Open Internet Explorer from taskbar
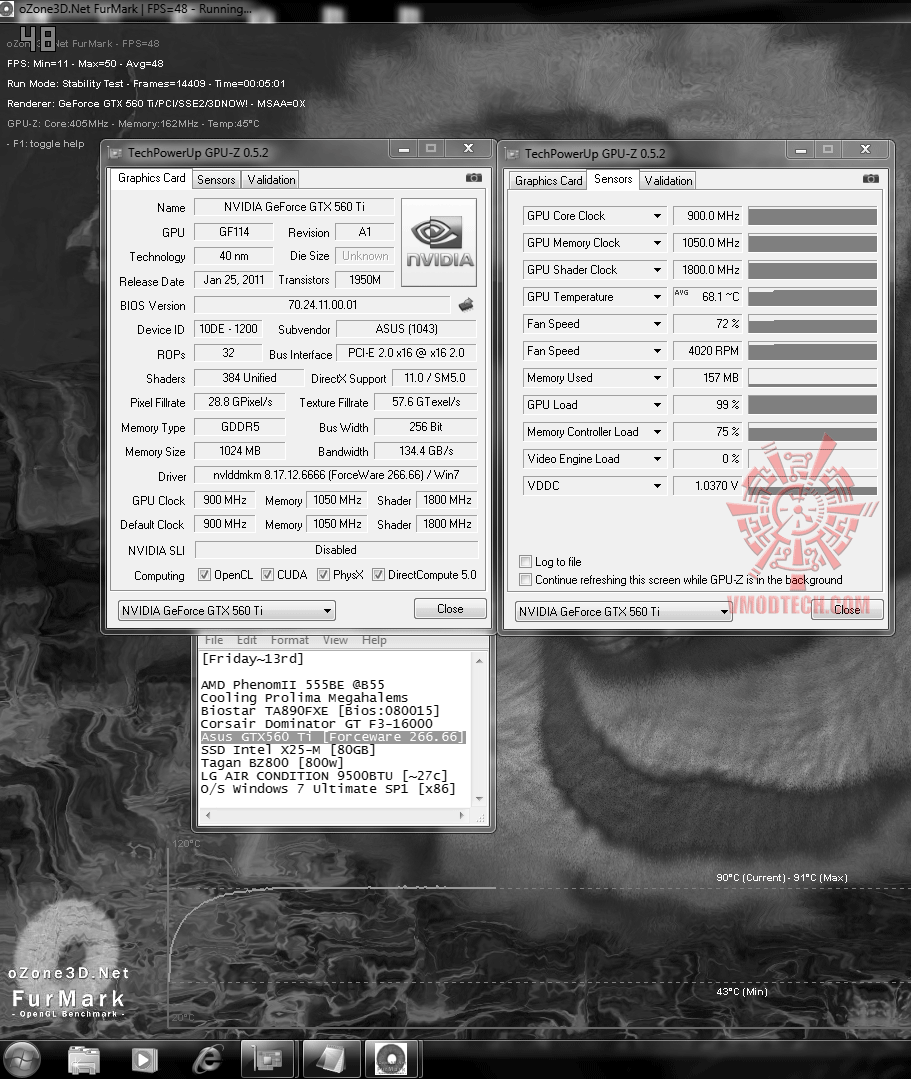 click(206, 1059)
